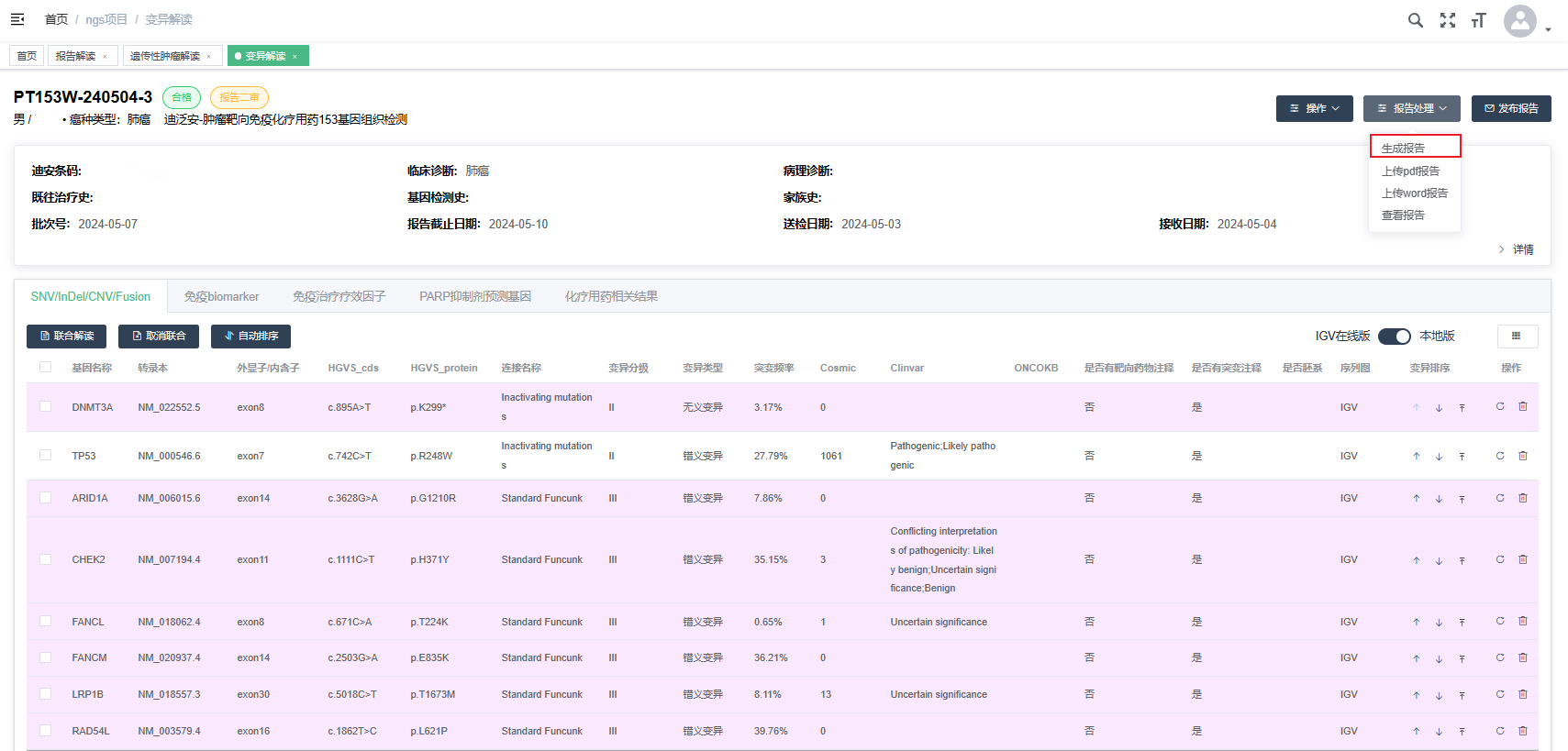1568x751 pixels.
Task: Toggle fullscreen mode icon
Action: click(1448, 20)
